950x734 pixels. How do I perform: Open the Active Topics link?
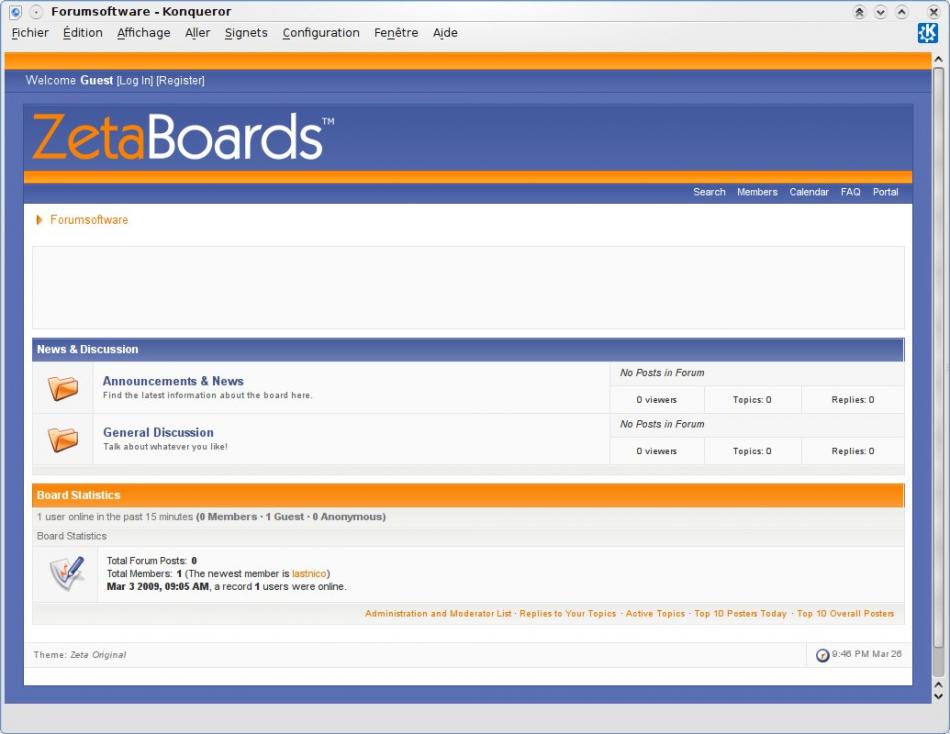[655, 613]
